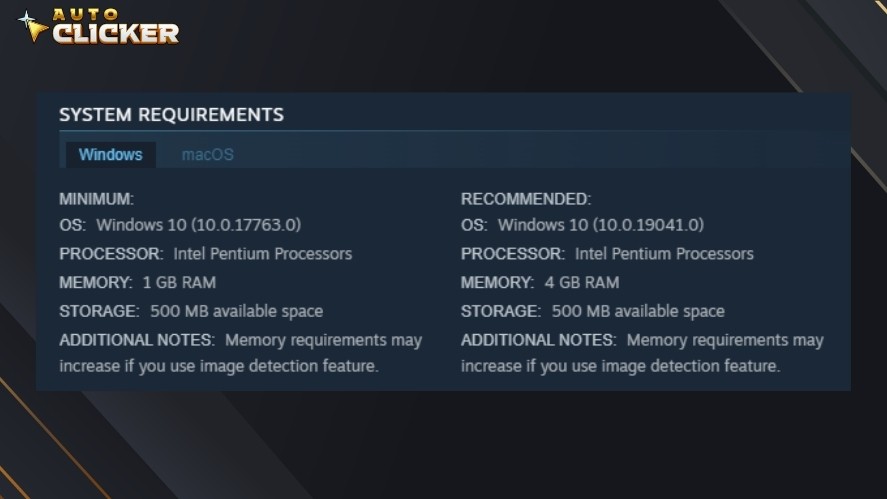Click recommended column 'image detection feature' line
887x499 pixels.
[621, 366]
